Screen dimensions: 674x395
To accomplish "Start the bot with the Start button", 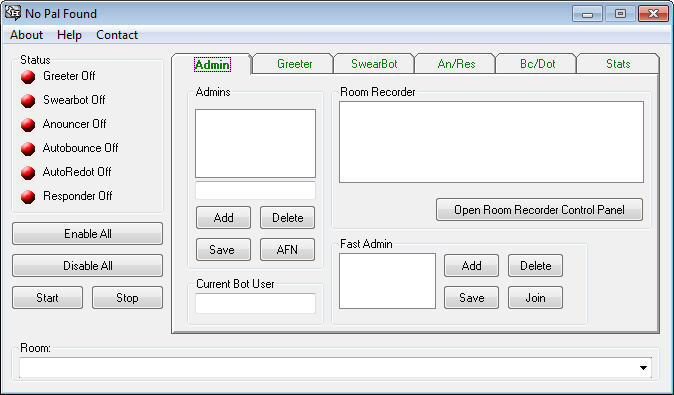I will point(47,298).
